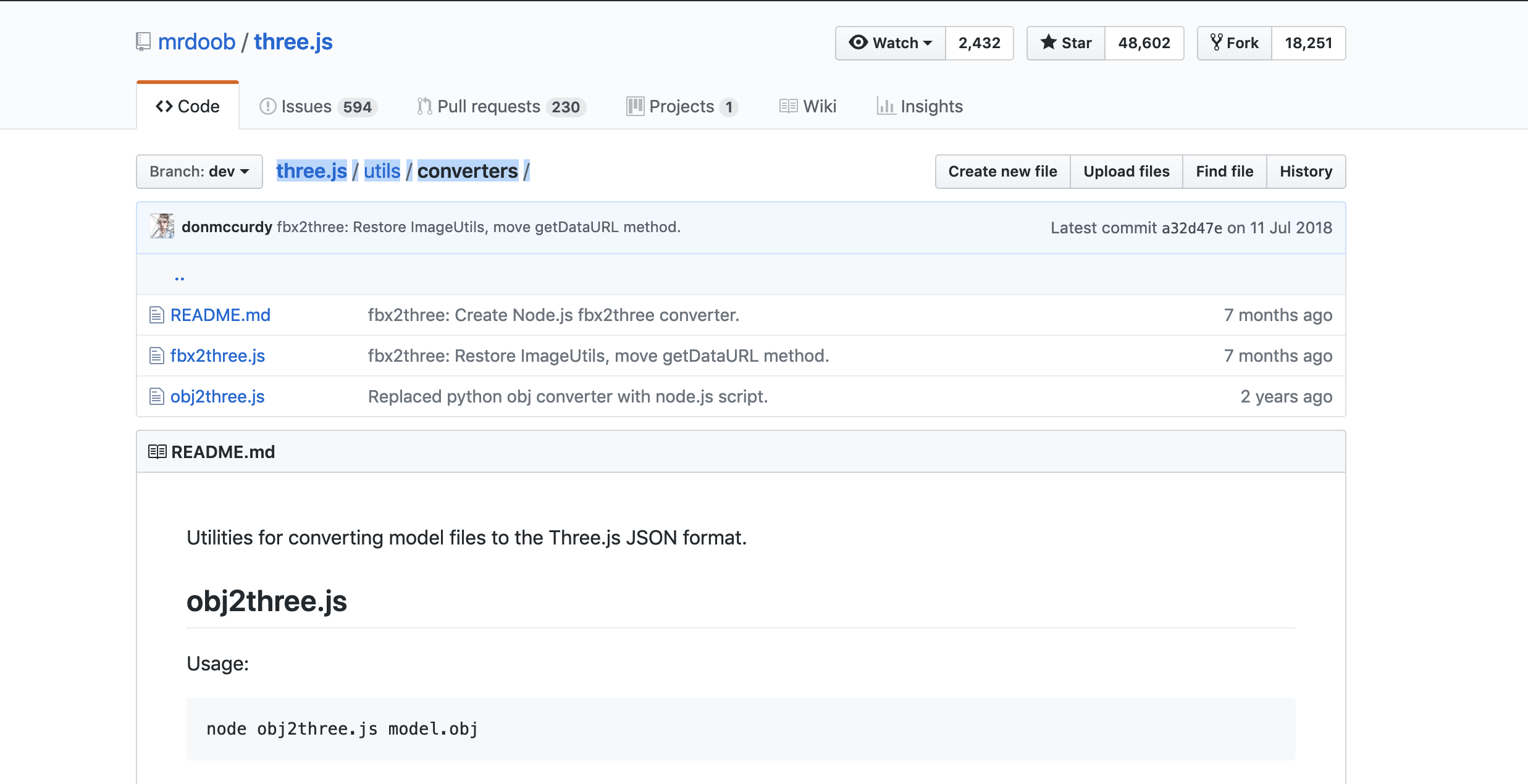Open donmccurdy author link
Image resolution: width=1528 pixels, height=784 pixels.
pos(227,227)
